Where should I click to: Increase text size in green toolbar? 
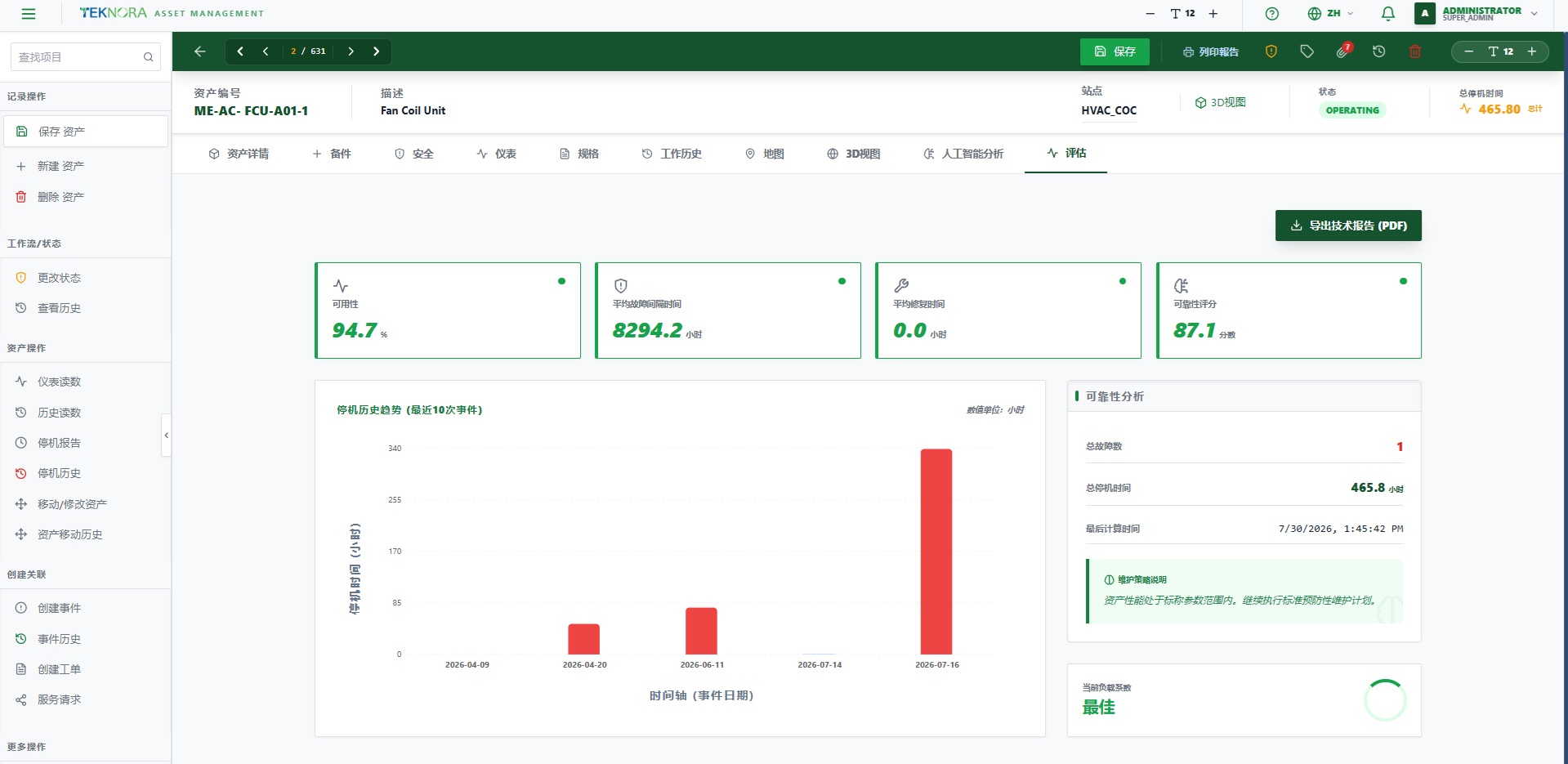(x=1532, y=51)
